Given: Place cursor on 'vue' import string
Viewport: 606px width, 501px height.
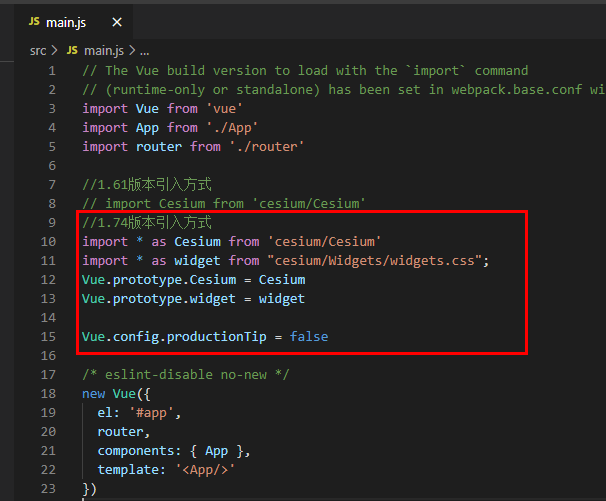Looking at the screenshot, I should (224, 109).
